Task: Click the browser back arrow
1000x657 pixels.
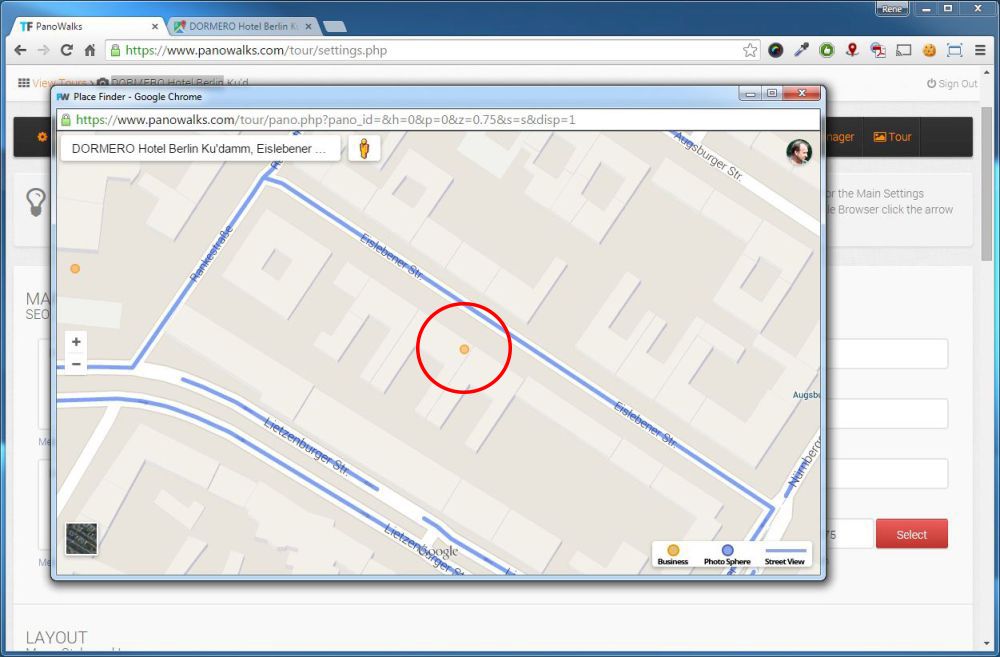Action: [x=21, y=50]
